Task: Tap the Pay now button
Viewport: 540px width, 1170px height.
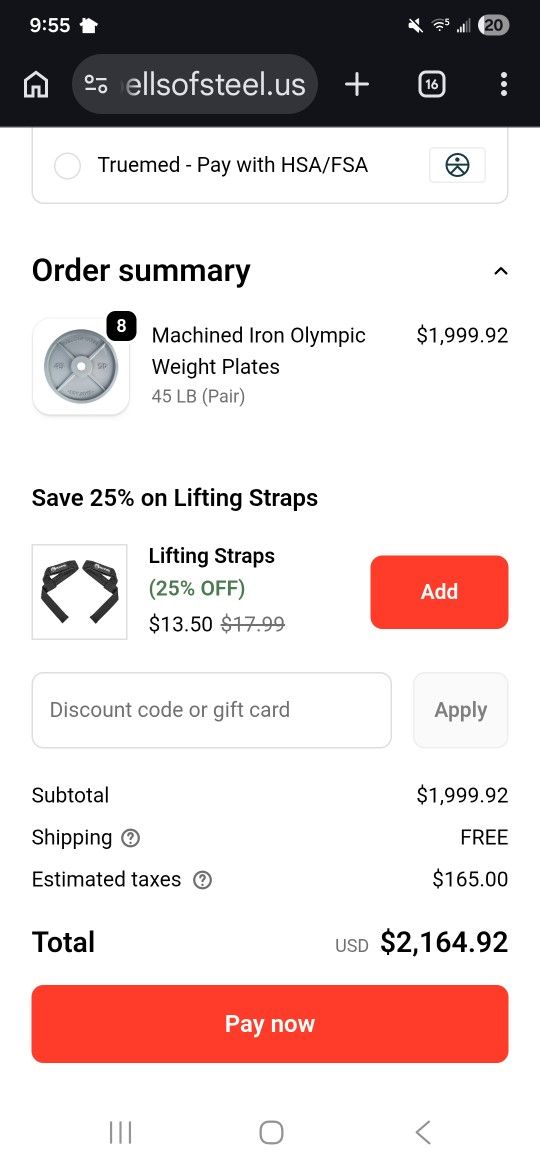Action: 270,1024
